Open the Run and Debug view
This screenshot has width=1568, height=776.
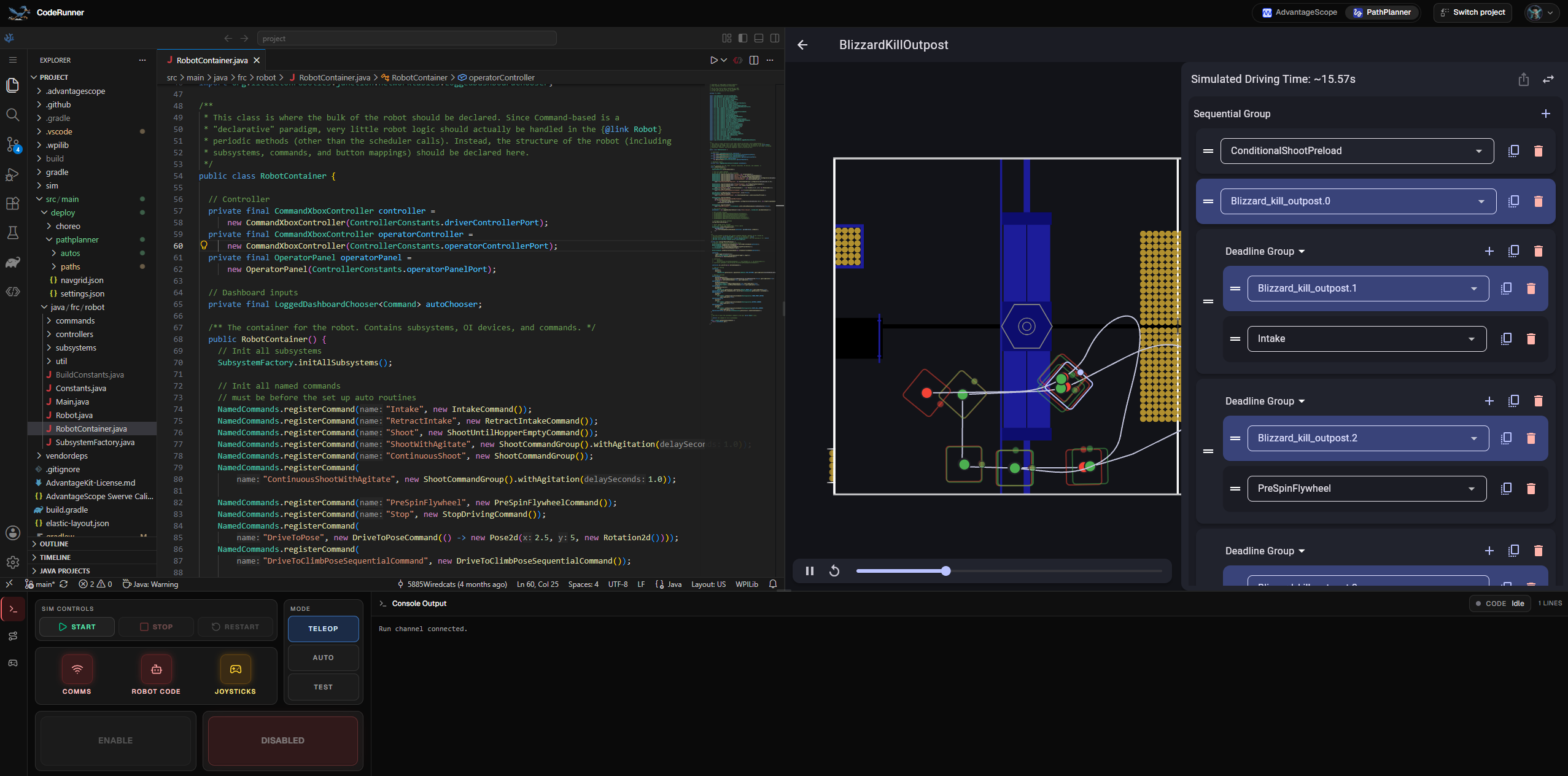[x=12, y=174]
